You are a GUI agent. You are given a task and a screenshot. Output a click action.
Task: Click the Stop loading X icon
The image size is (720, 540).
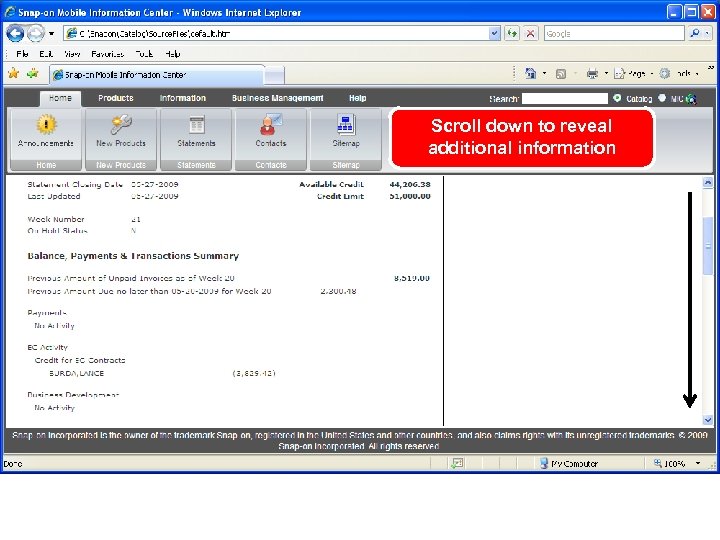[531, 33]
